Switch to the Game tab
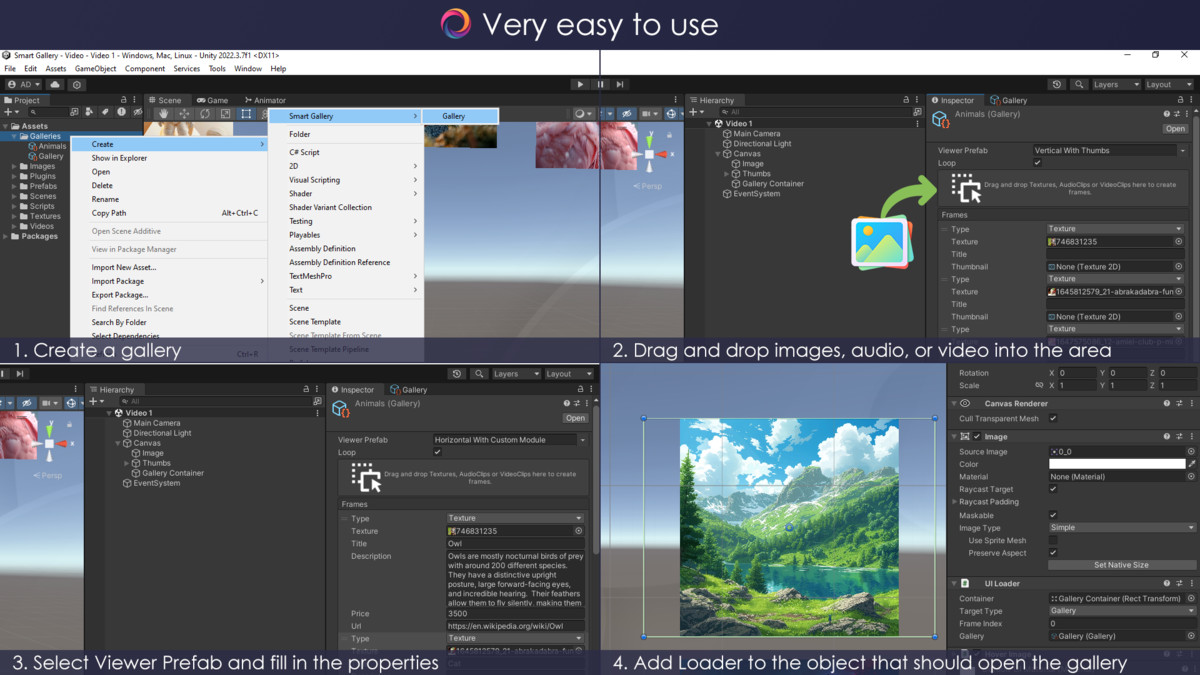Screen dimensions: 1200x675 click(x=212, y=100)
